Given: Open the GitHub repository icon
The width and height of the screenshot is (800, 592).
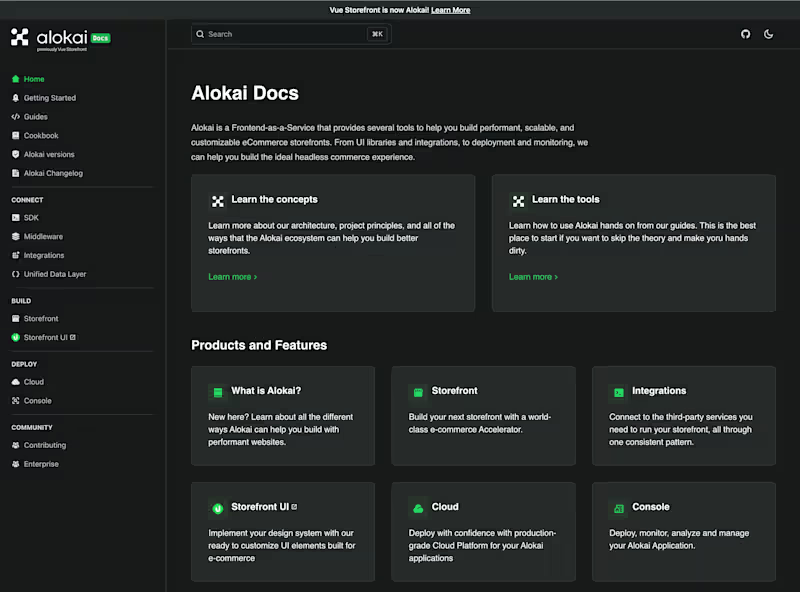Looking at the screenshot, I should click(x=745, y=34).
